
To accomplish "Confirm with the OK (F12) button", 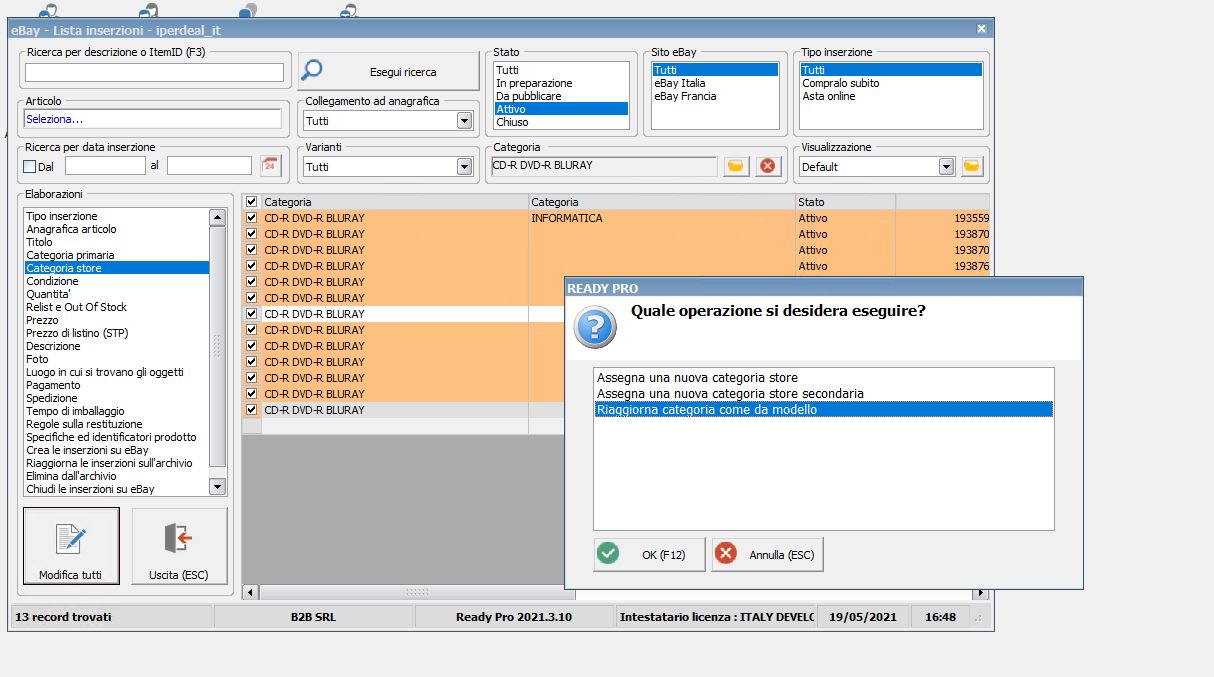I will (x=649, y=554).
